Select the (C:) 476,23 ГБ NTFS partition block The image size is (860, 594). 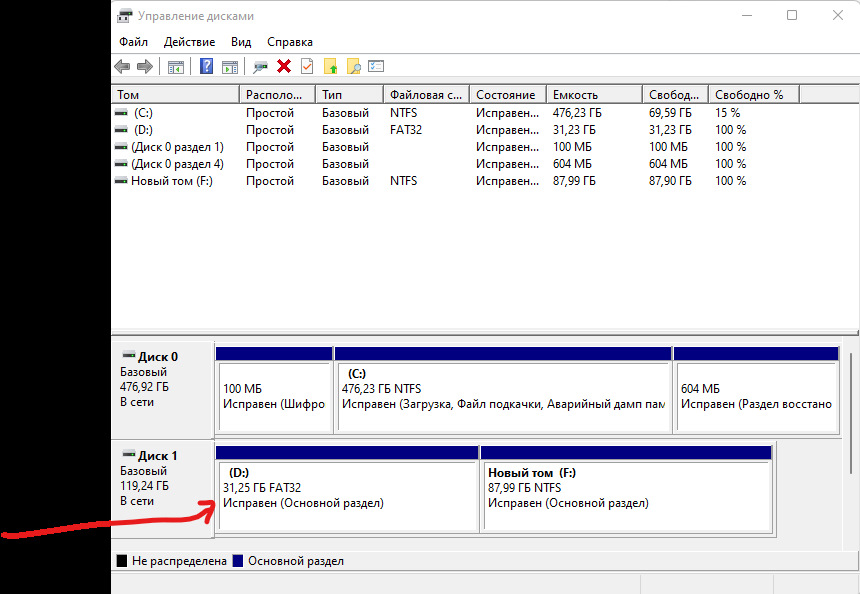[x=503, y=390]
